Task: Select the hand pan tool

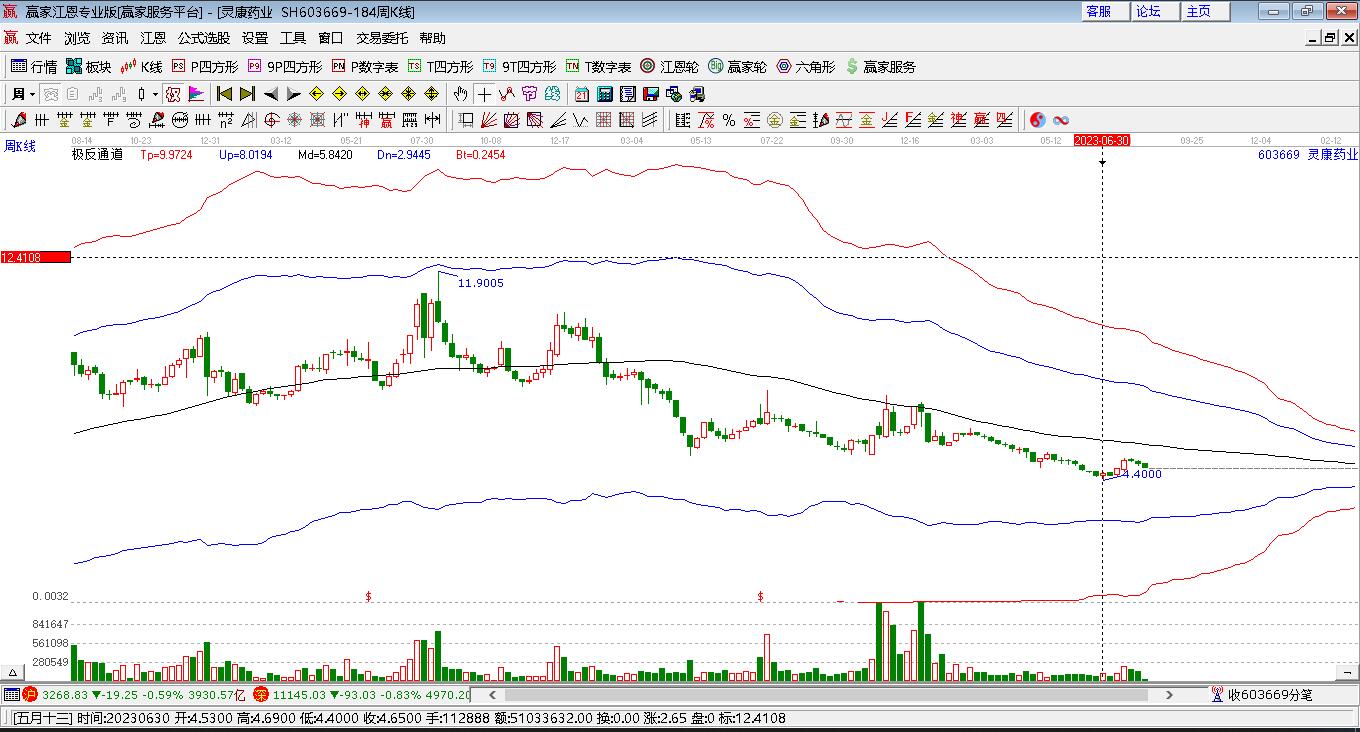Action: click(460, 94)
